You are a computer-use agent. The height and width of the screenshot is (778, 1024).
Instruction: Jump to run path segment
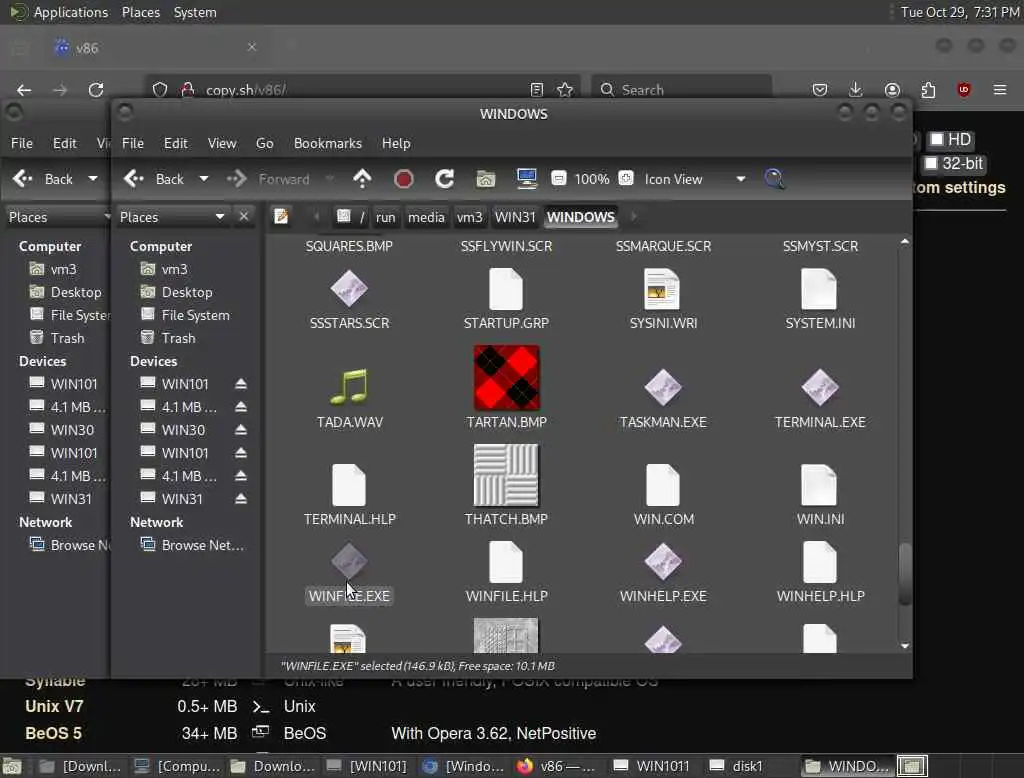click(385, 217)
